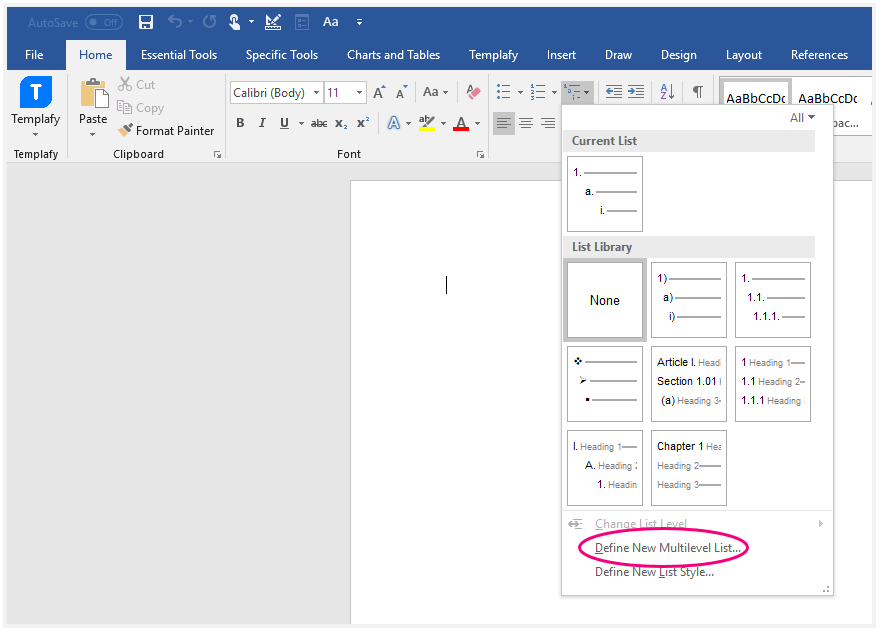Switch to the Essential Tools tab

pos(179,54)
